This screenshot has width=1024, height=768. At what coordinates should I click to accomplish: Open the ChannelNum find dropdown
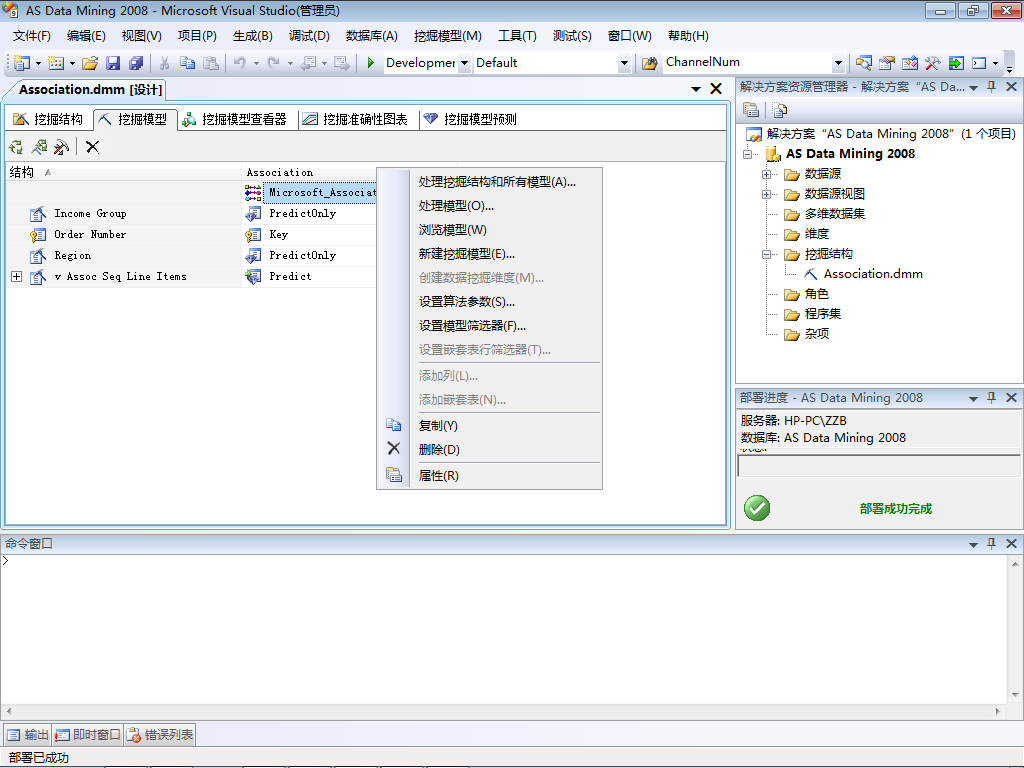point(838,63)
